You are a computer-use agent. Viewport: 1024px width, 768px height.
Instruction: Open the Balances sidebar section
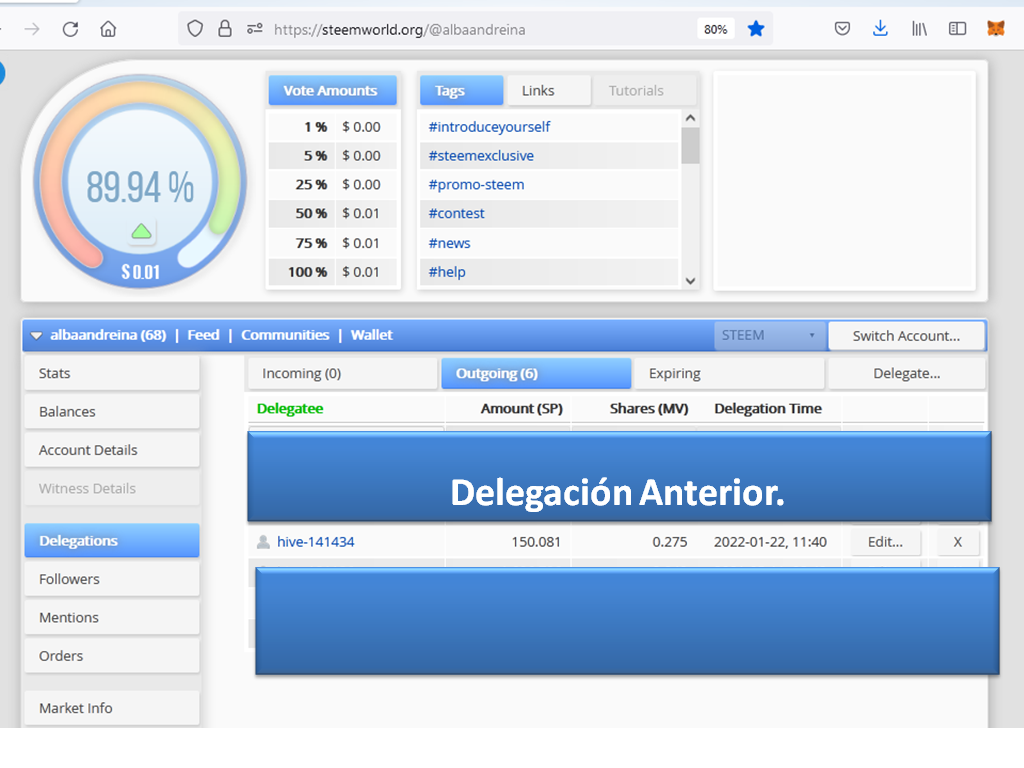point(112,412)
